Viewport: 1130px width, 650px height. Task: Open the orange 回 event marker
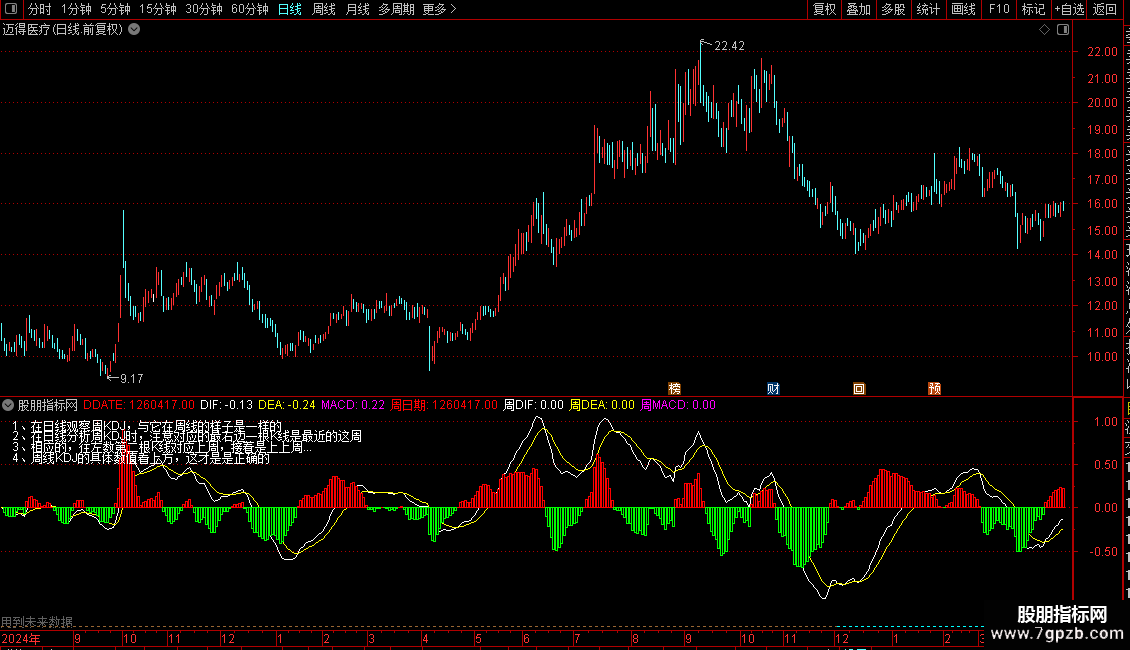pos(859,388)
